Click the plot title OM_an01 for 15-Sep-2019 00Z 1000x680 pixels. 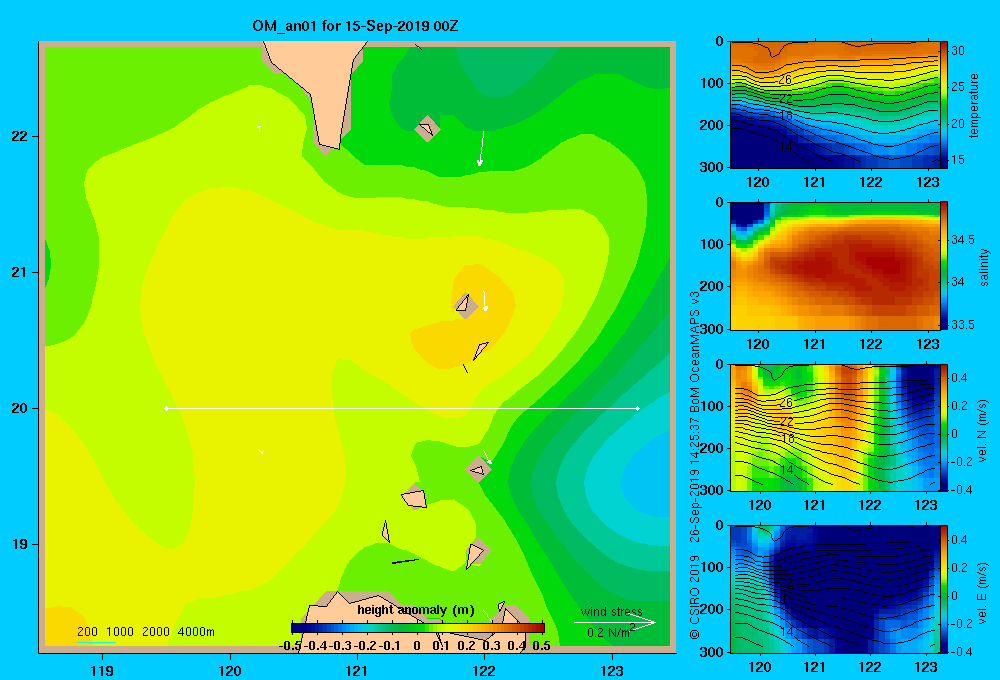pyautogui.click(x=355, y=26)
